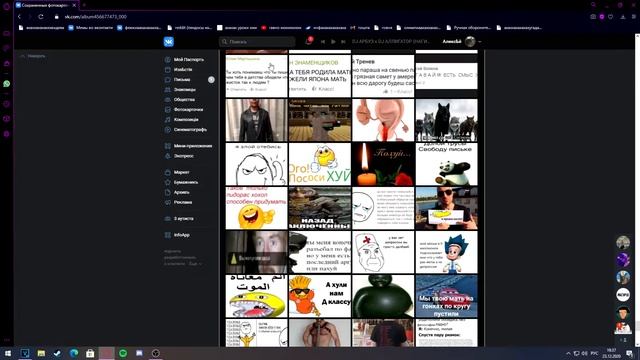Open the Алексей profile avatar

click(x=470, y=41)
